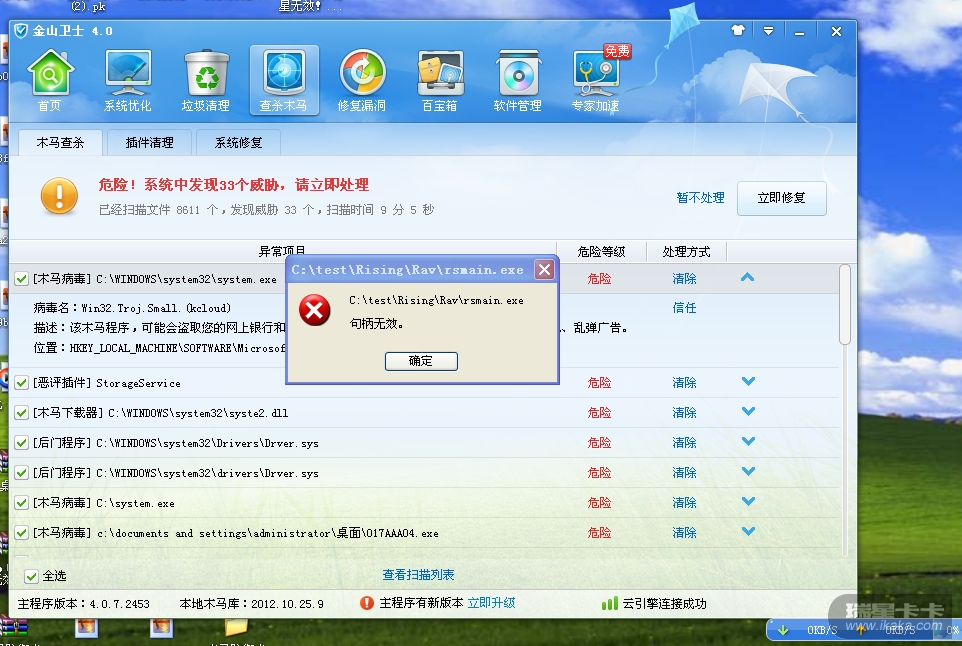Collapse the system32\system.exe details
The width and height of the screenshot is (962, 646).
pyautogui.click(x=747, y=277)
